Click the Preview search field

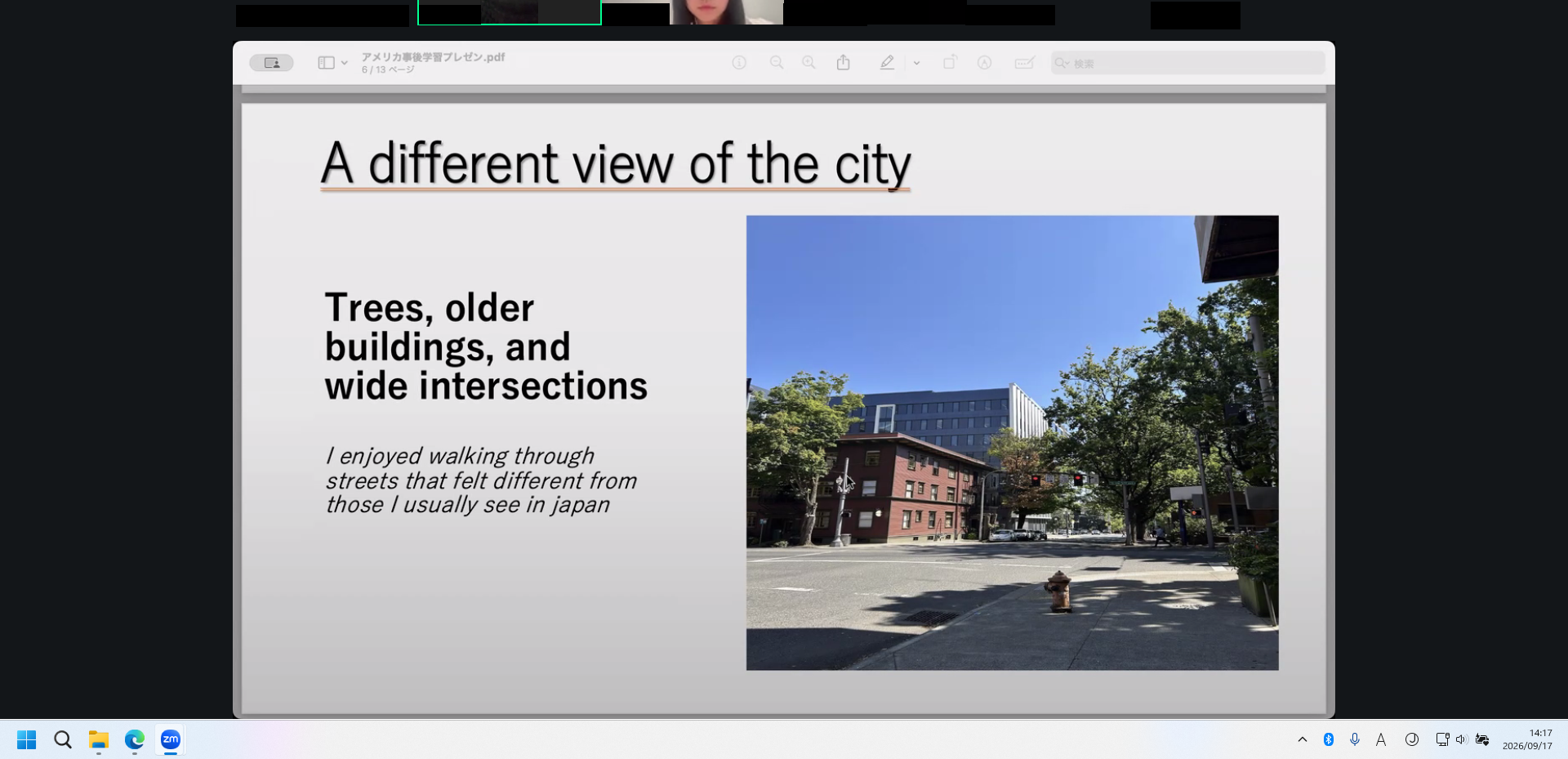point(1187,63)
